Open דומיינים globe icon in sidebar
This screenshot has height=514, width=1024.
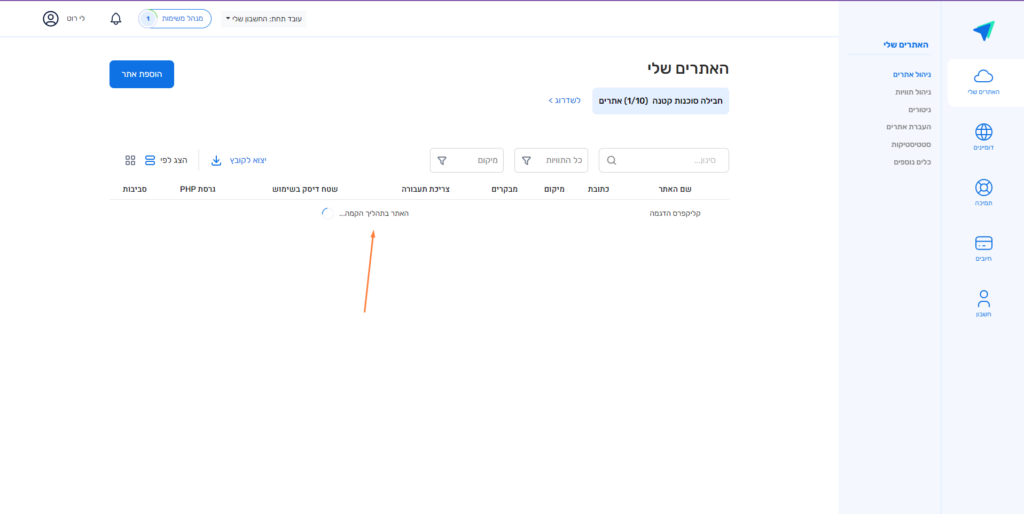tap(983, 132)
